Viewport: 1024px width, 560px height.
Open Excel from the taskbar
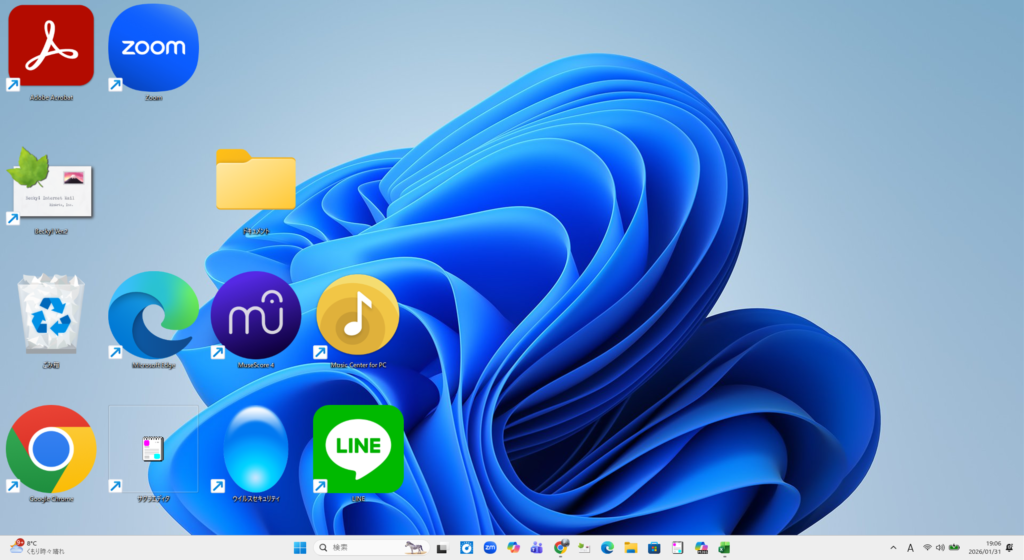[x=723, y=547]
